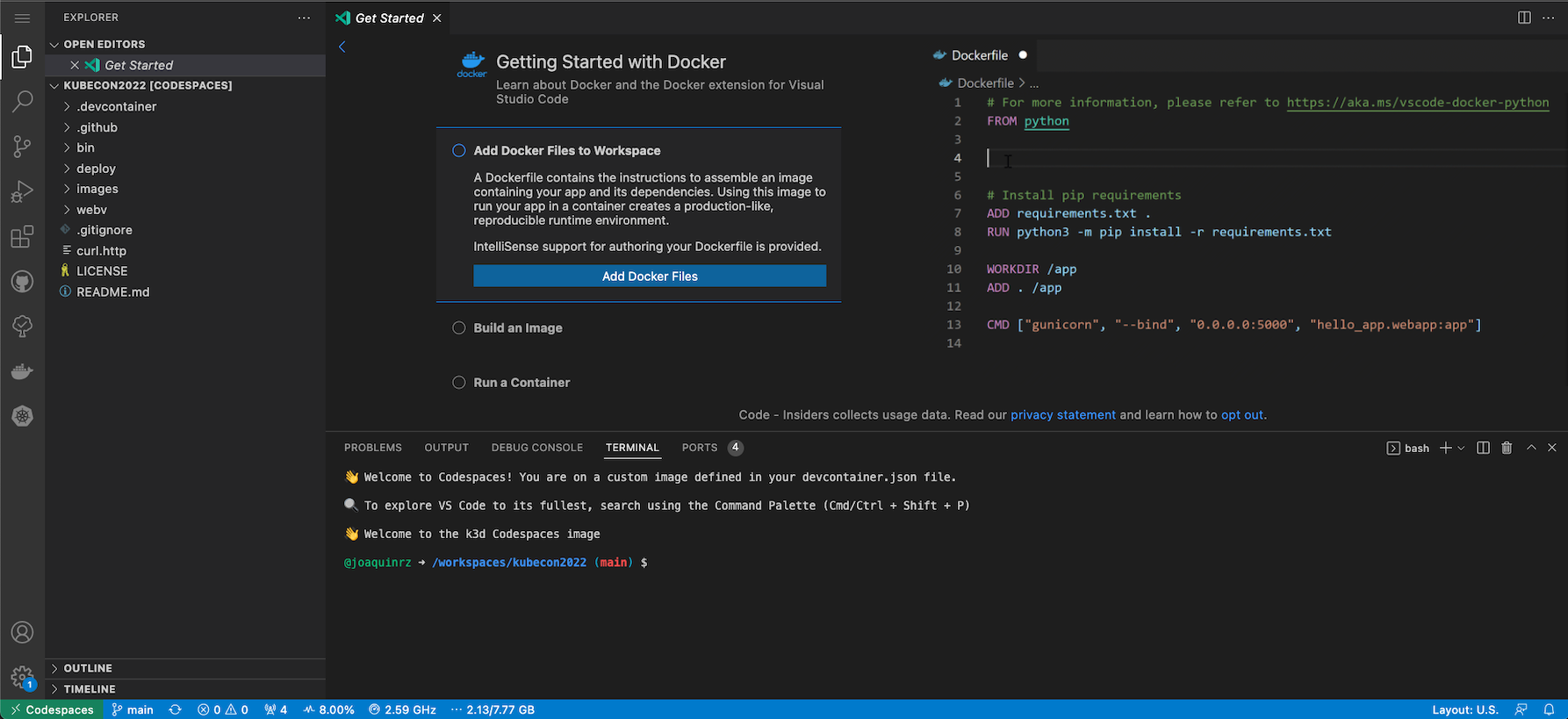Open the privacy statement link
Screen dimensions: 1568x719
click(x=1063, y=414)
